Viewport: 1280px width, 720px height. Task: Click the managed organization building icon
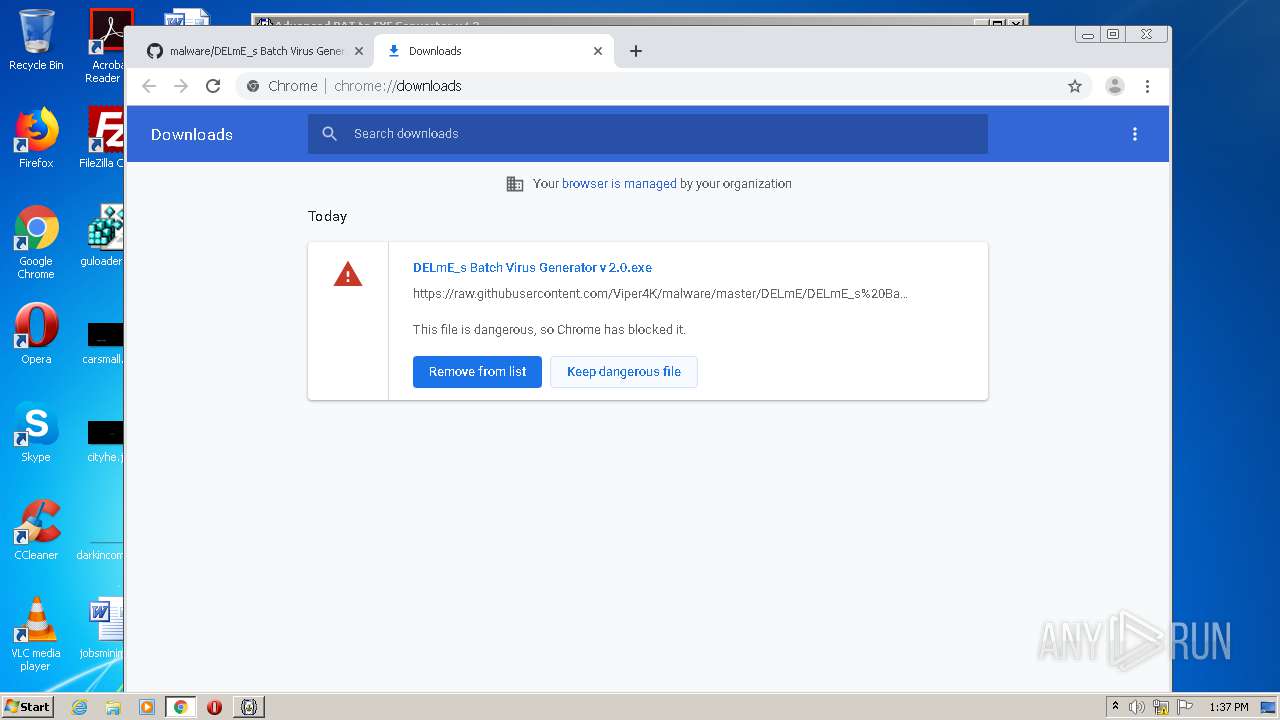[515, 184]
